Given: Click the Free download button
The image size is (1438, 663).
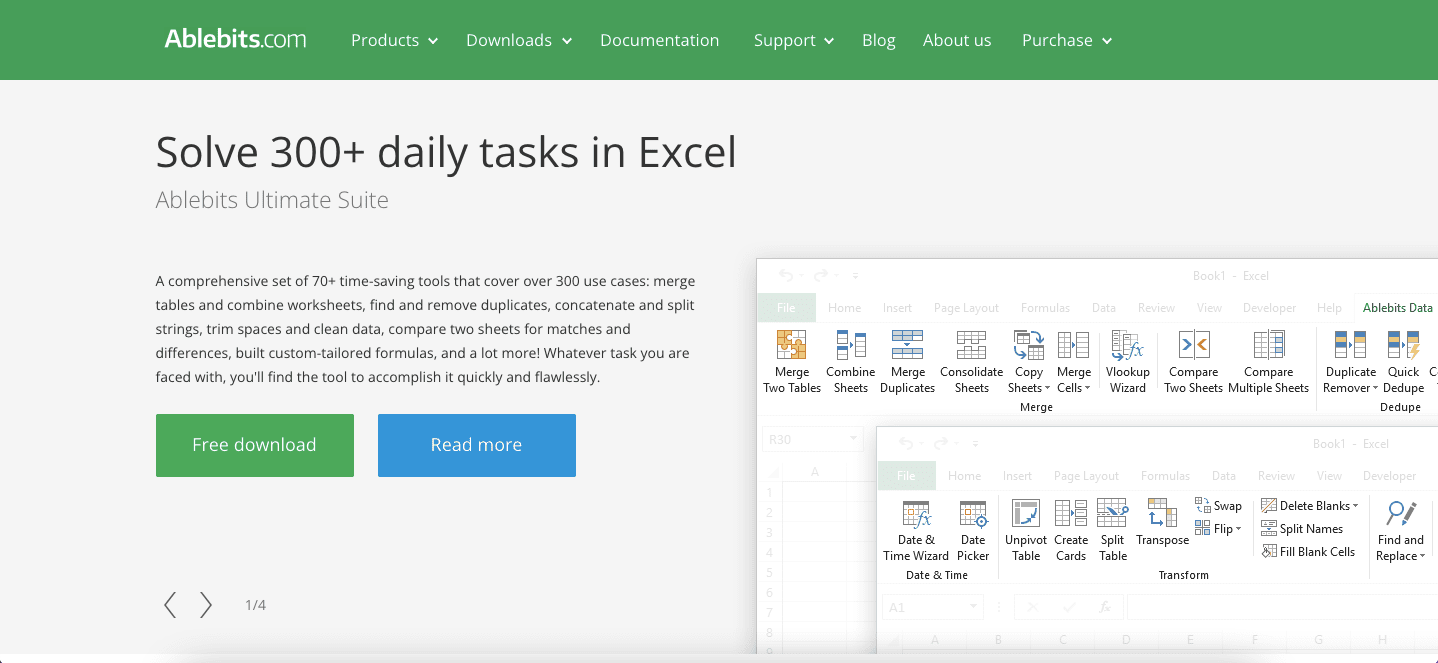Looking at the screenshot, I should 255,445.
